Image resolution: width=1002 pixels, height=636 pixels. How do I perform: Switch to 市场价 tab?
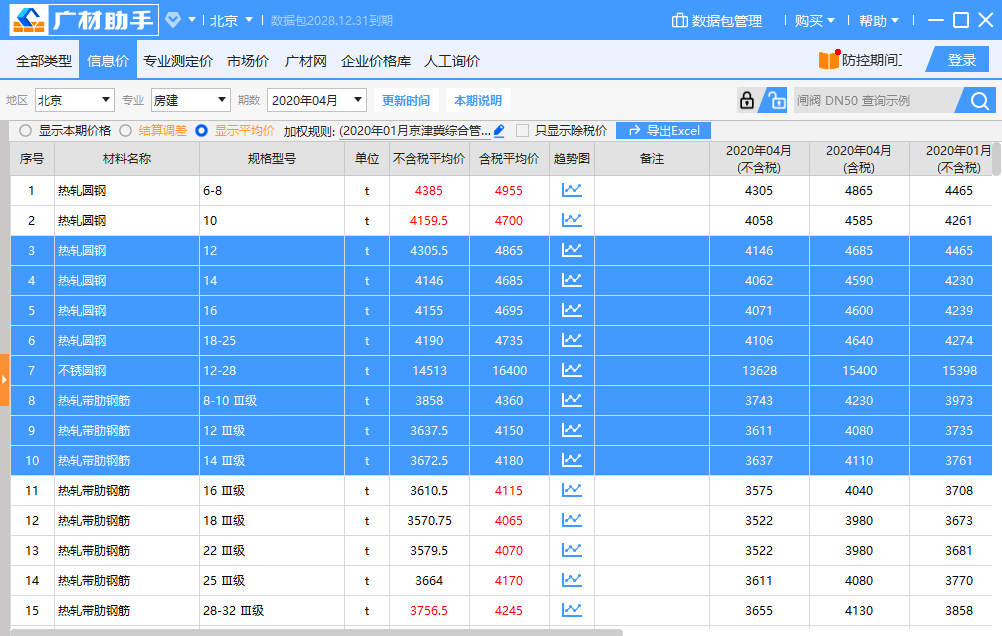coord(248,61)
